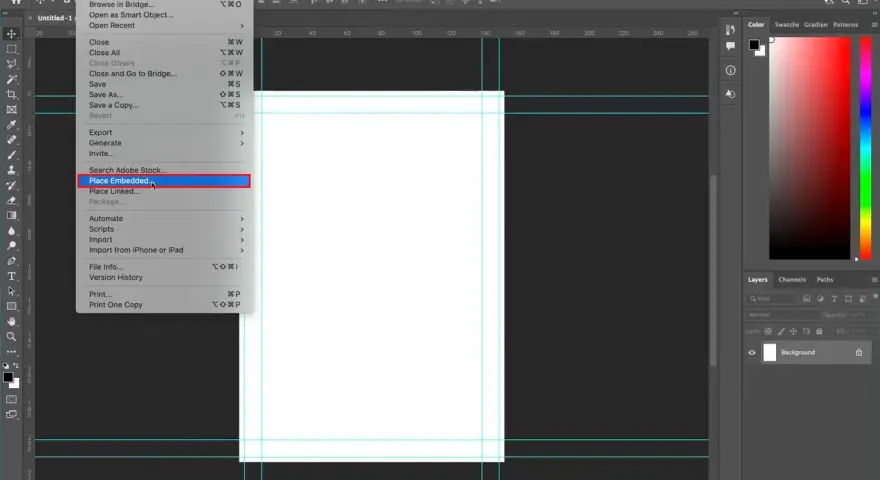Select the Zoom tool
Screen dimensions: 880x480
(x=11, y=337)
